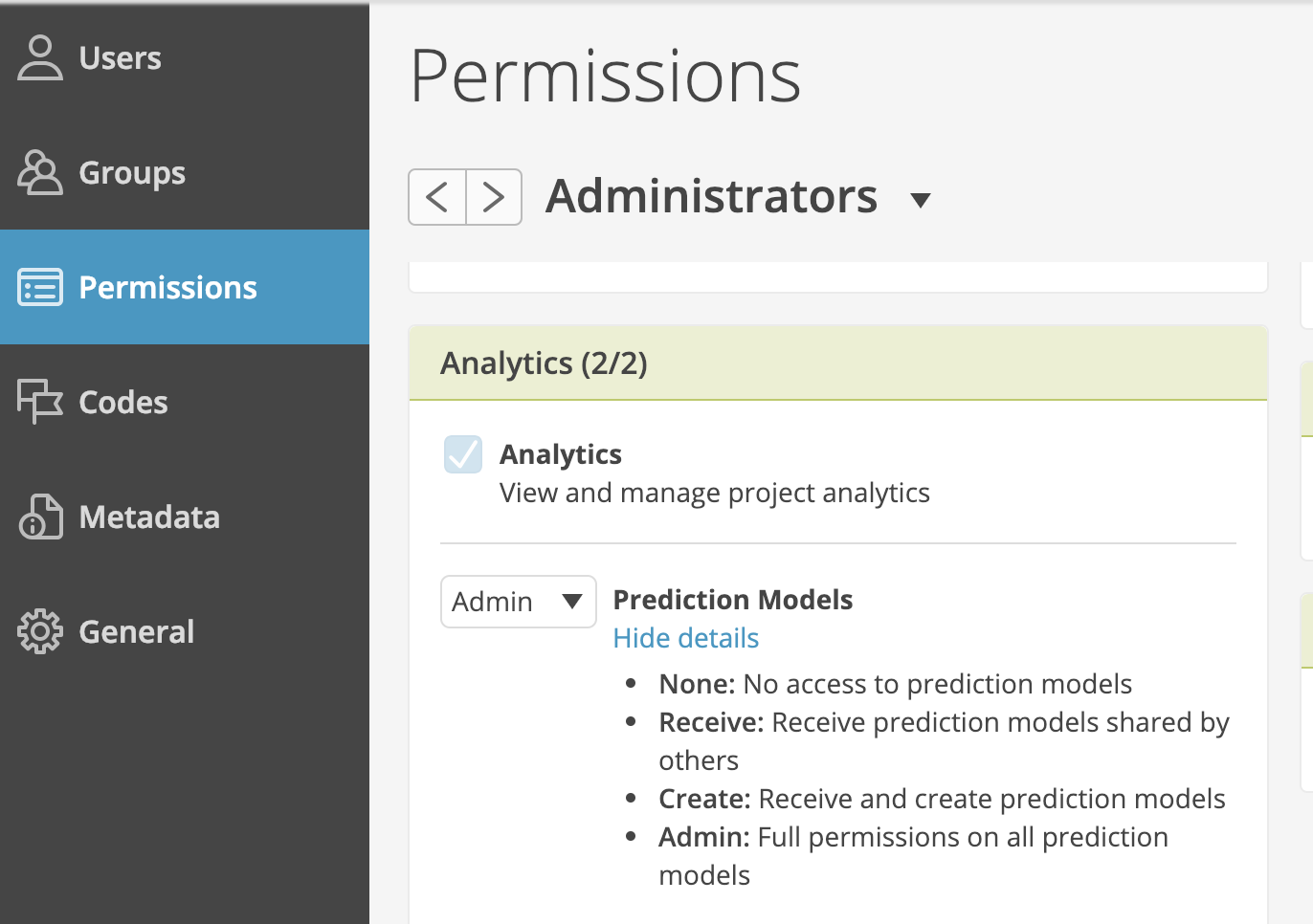Click the Administrators group title
Image resolution: width=1313 pixels, height=924 pixels.
pos(711,196)
